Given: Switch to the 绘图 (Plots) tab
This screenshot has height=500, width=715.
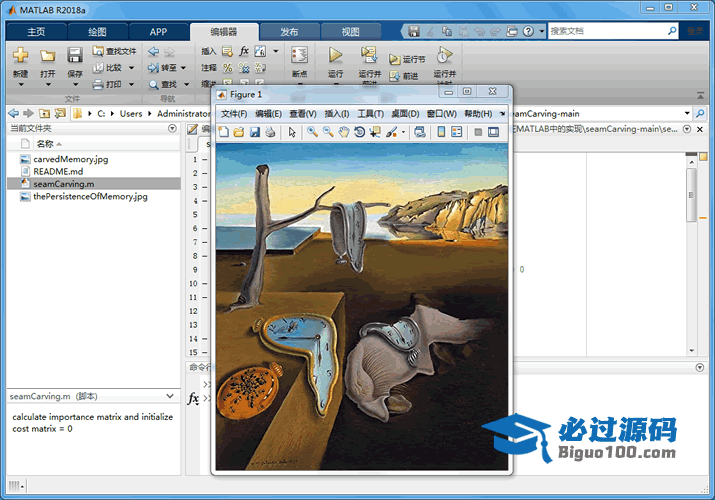Looking at the screenshot, I should [98, 32].
